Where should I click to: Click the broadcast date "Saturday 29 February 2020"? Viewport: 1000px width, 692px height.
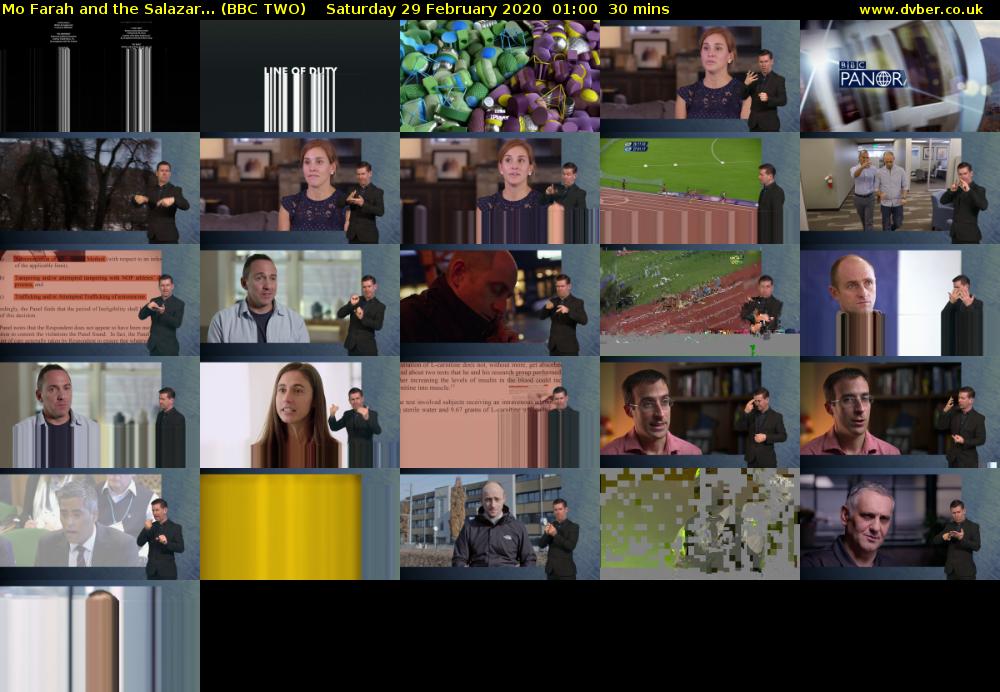pyautogui.click(x=434, y=10)
